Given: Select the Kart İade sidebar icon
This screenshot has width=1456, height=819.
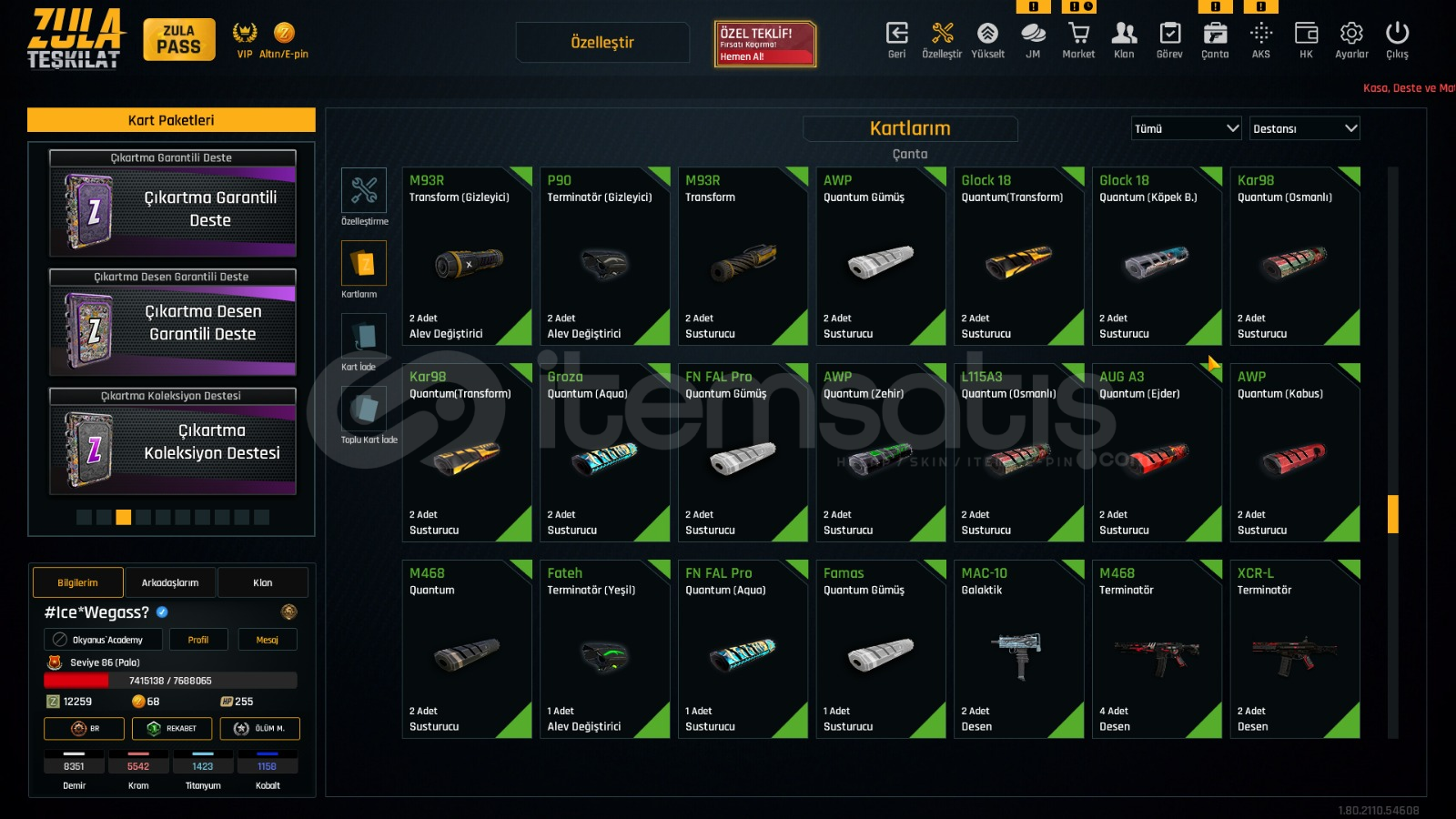Looking at the screenshot, I should coord(364,336).
